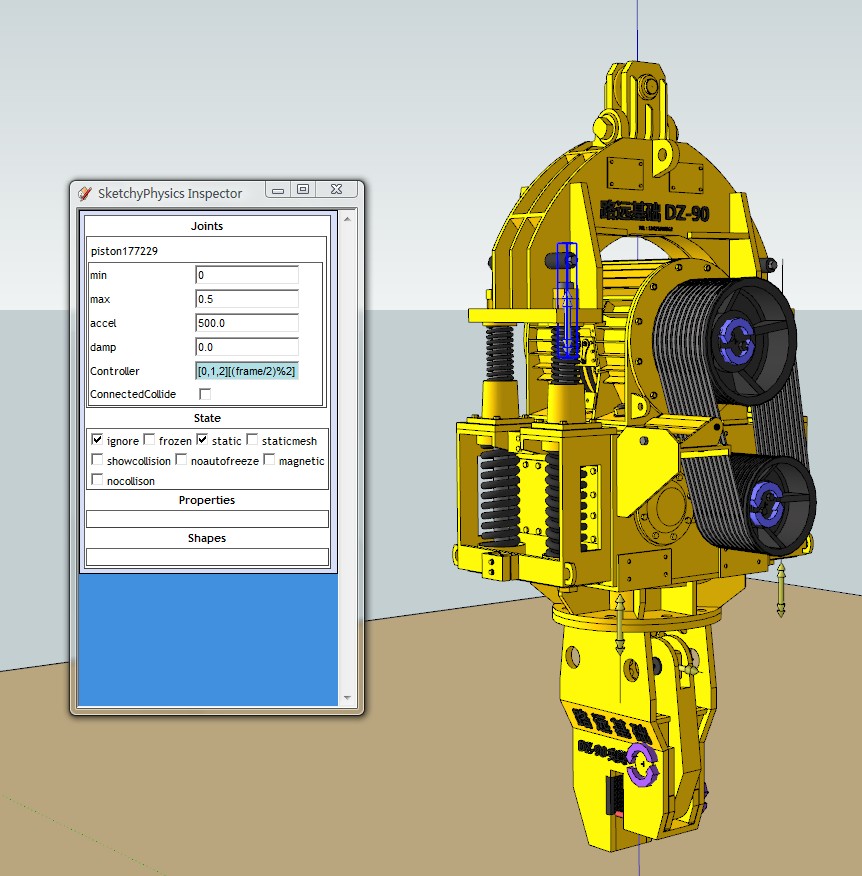The image size is (862, 876).
Task: Click the SketchyPhysics Inspector title icon
Action: coord(85,193)
